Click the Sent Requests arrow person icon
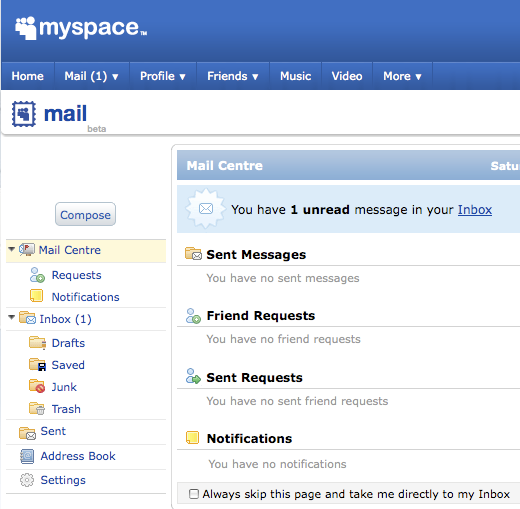The width and height of the screenshot is (520, 509). [193, 376]
